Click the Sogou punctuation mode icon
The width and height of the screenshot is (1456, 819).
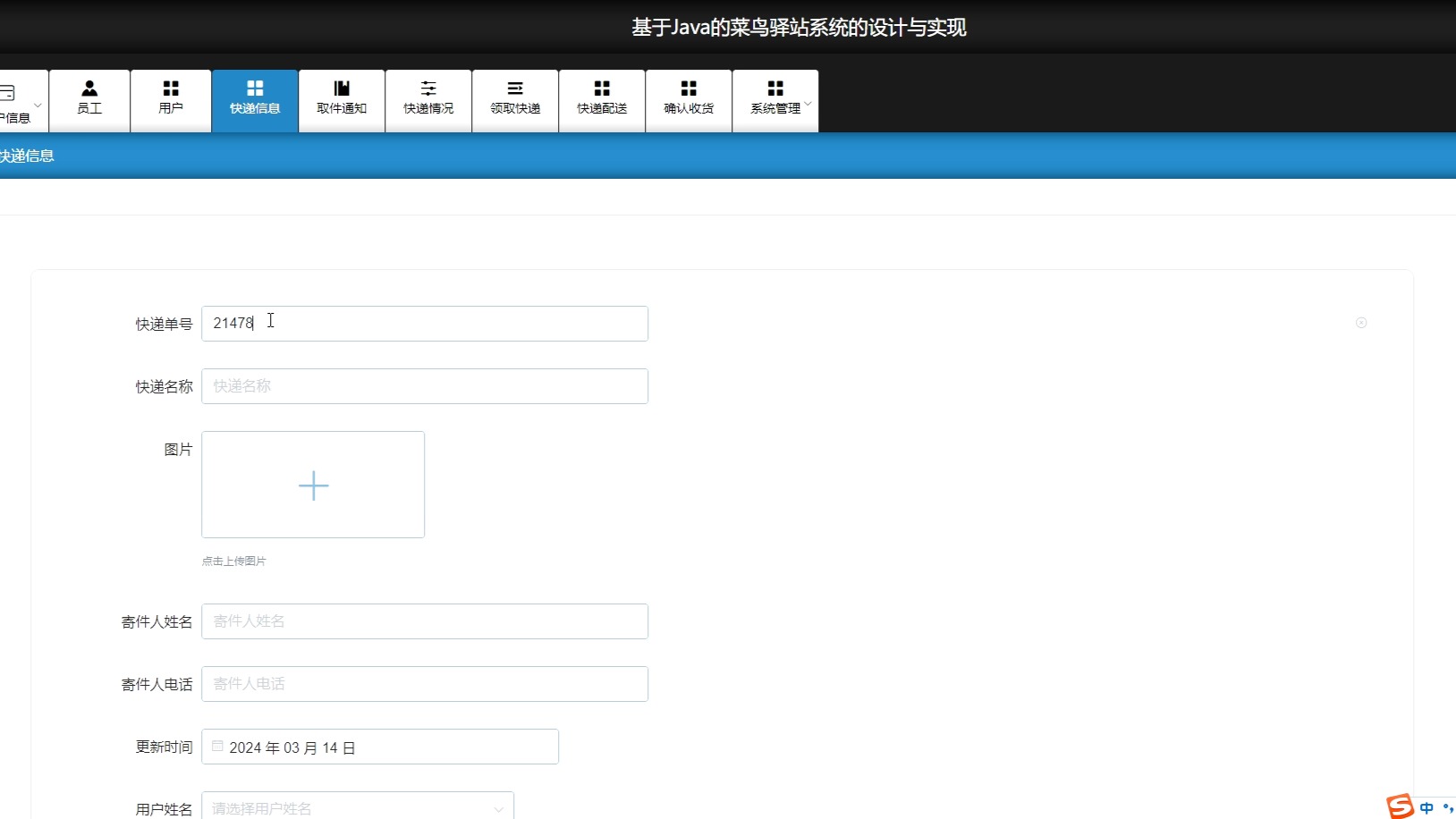click(x=1448, y=807)
